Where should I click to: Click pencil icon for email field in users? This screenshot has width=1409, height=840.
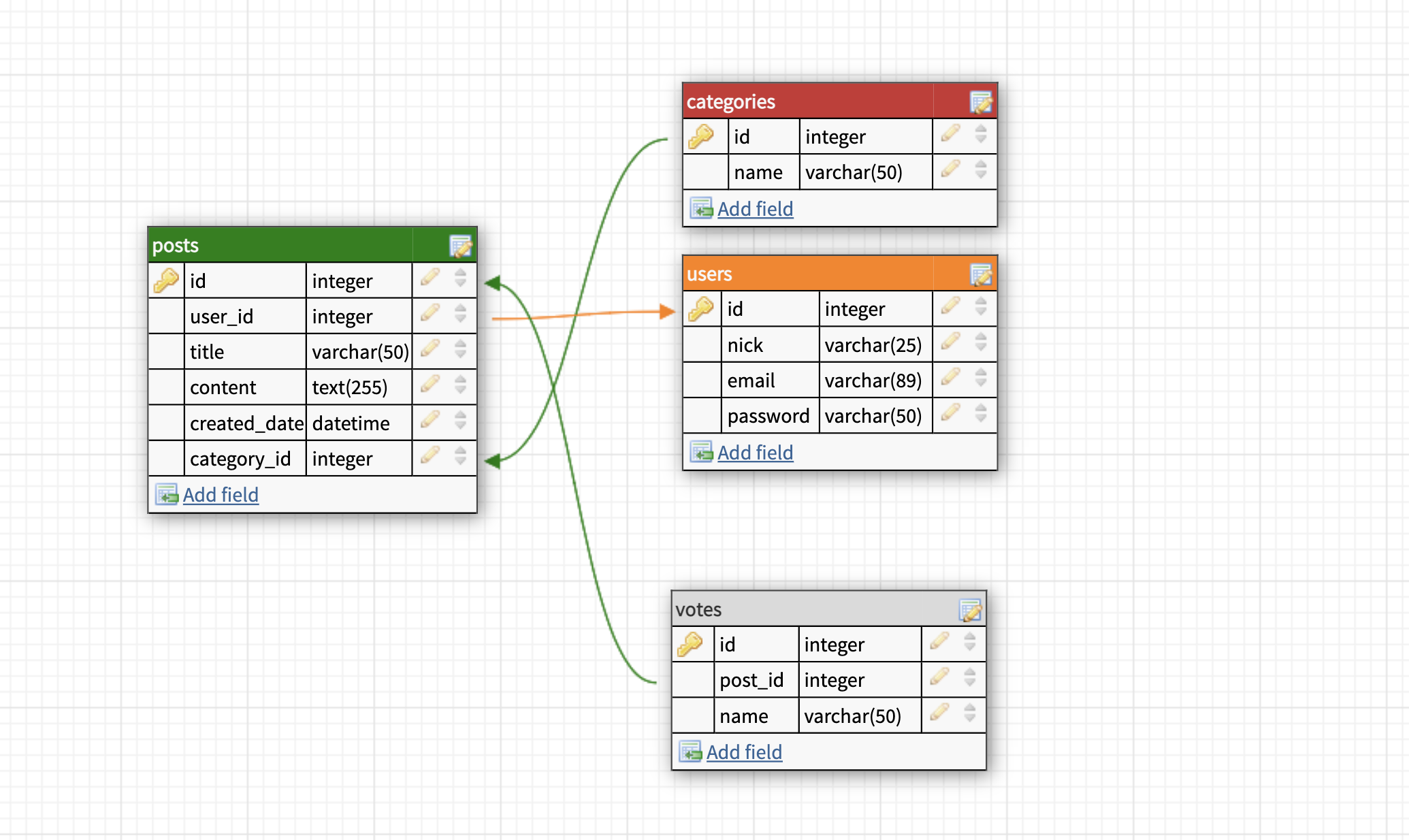click(951, 377)
